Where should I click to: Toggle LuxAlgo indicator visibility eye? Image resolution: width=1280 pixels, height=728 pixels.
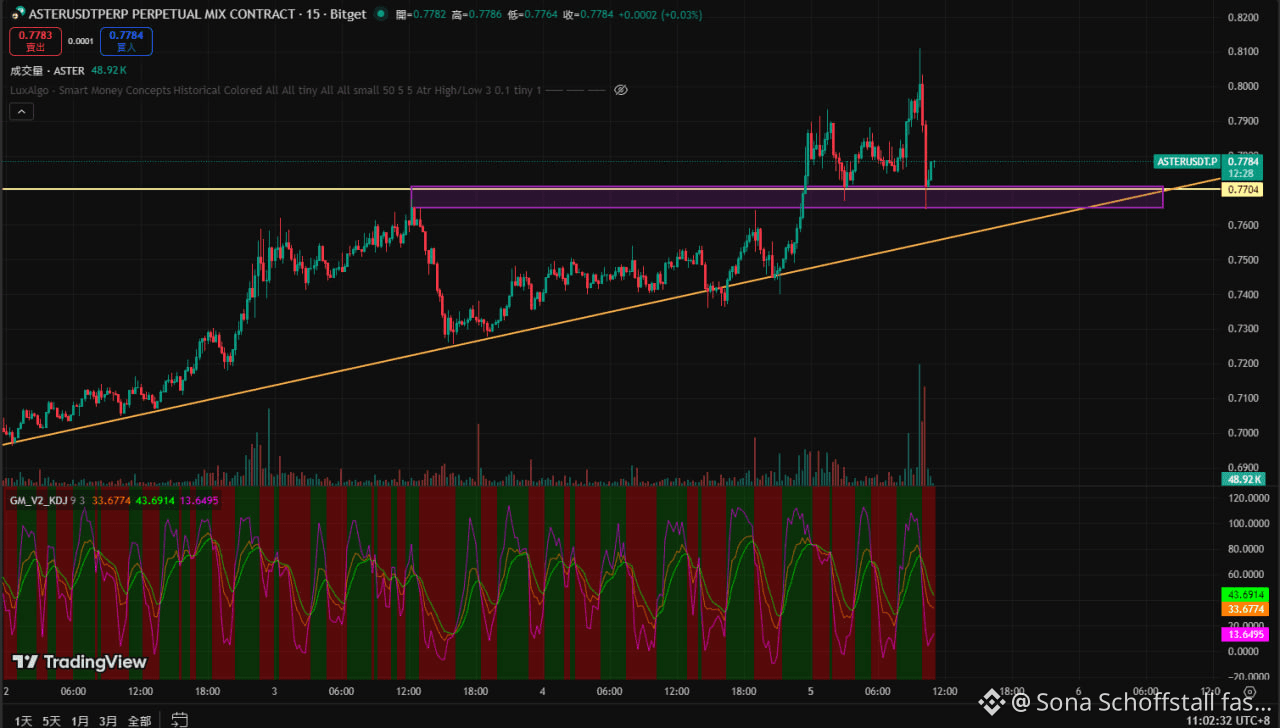pos(620,90)
